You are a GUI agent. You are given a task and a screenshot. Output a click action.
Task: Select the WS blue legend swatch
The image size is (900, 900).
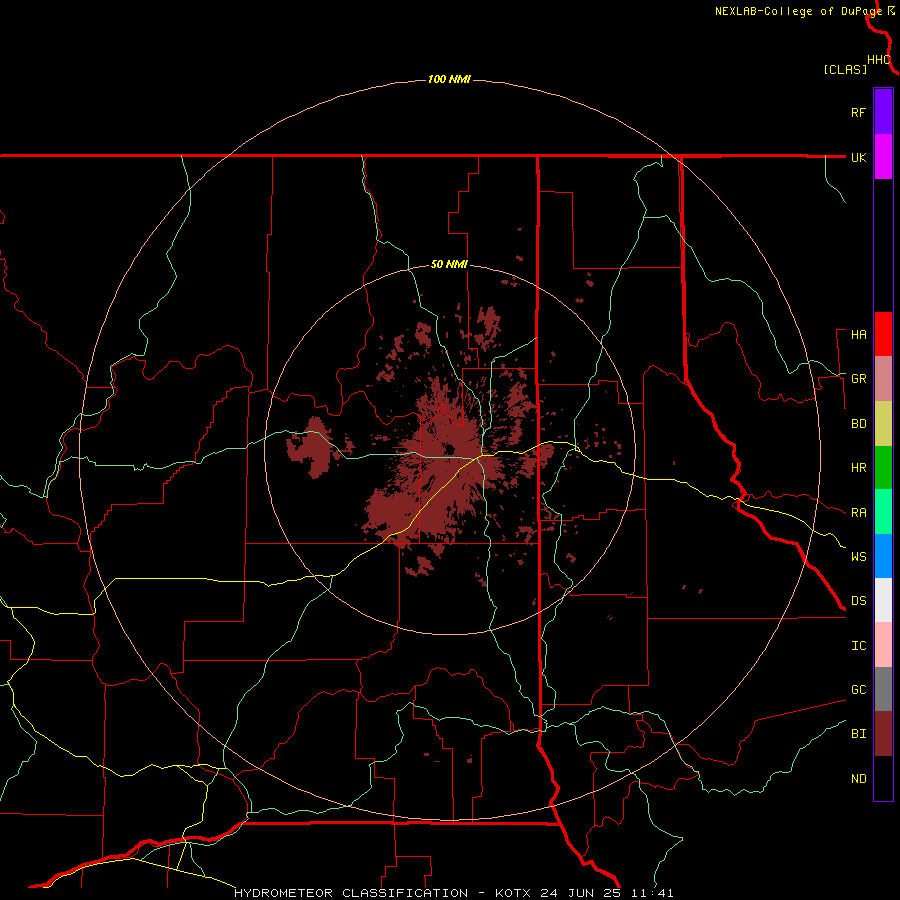(883, 556)
